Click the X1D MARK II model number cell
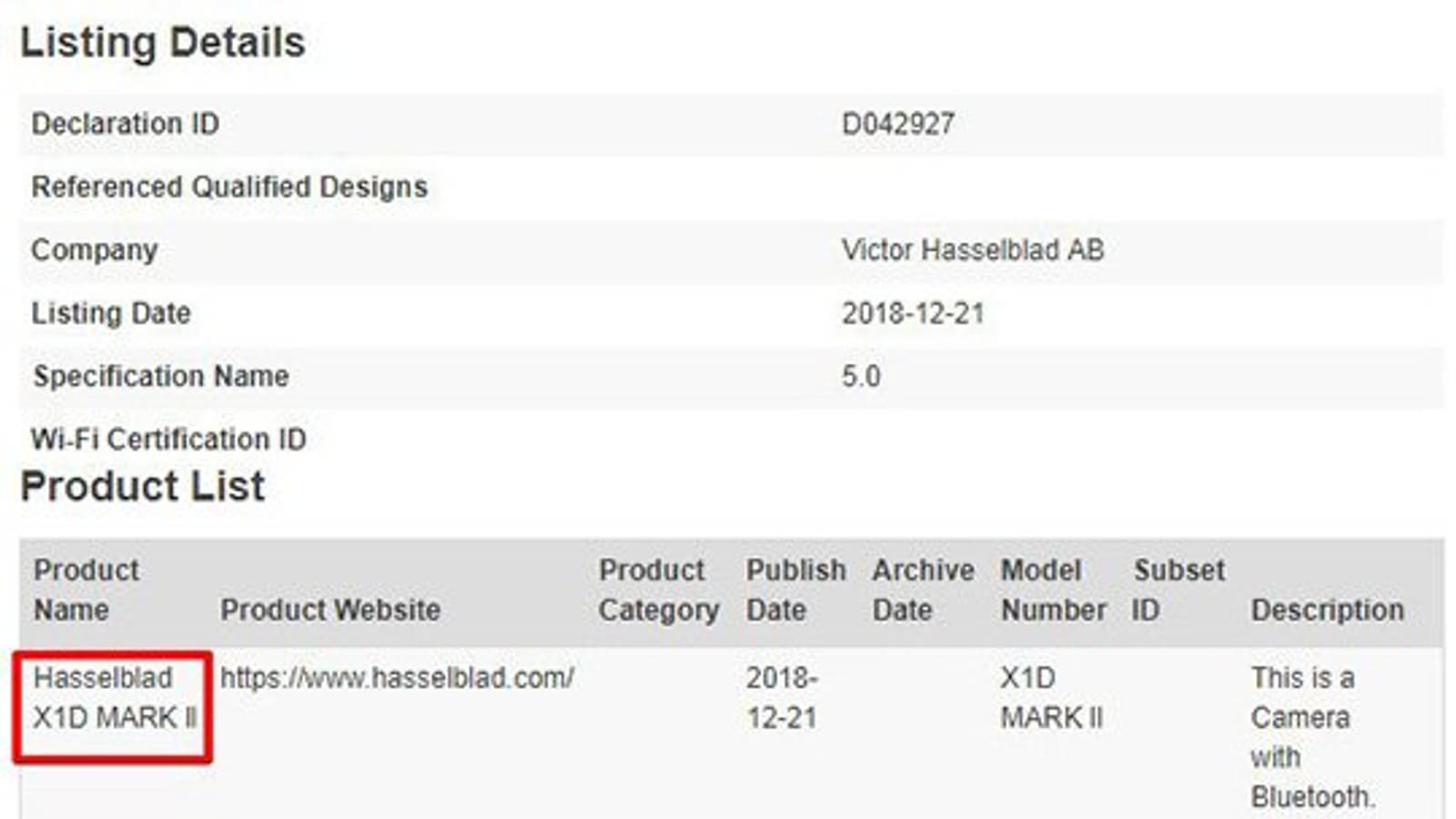Screen dimensions: 1456x819 pyautogui.click(x=1051, y=698)
